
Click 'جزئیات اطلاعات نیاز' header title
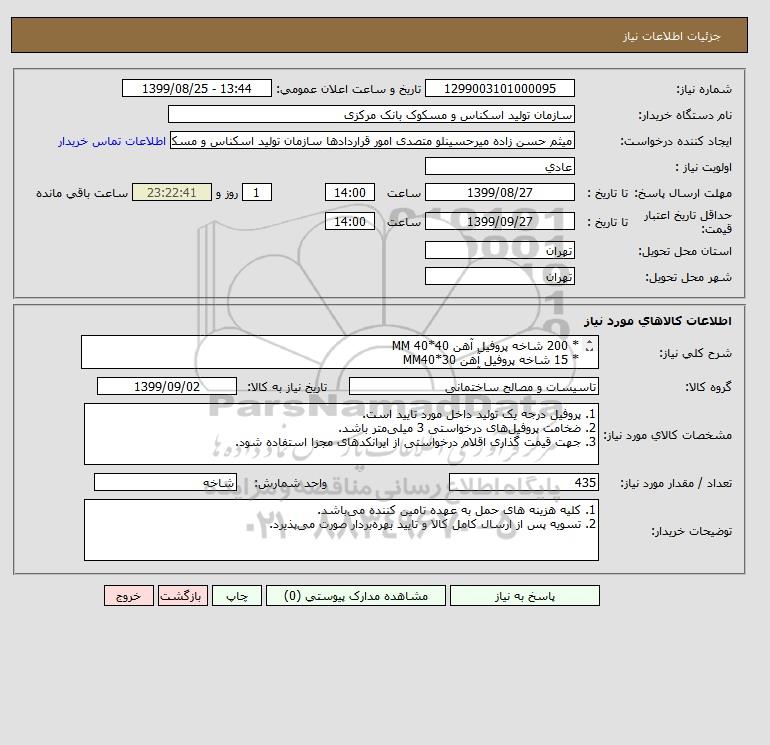tap(671, 36)
